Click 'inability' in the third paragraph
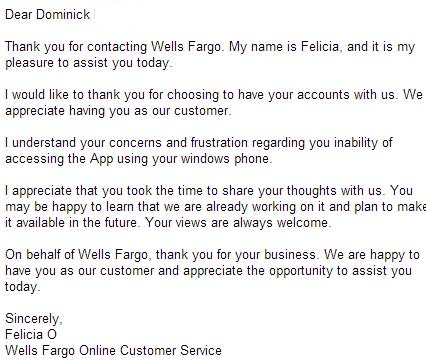Image resolution: width=426 pixels, height=363 pixels. pyautogui.click(x=356, y=143)
